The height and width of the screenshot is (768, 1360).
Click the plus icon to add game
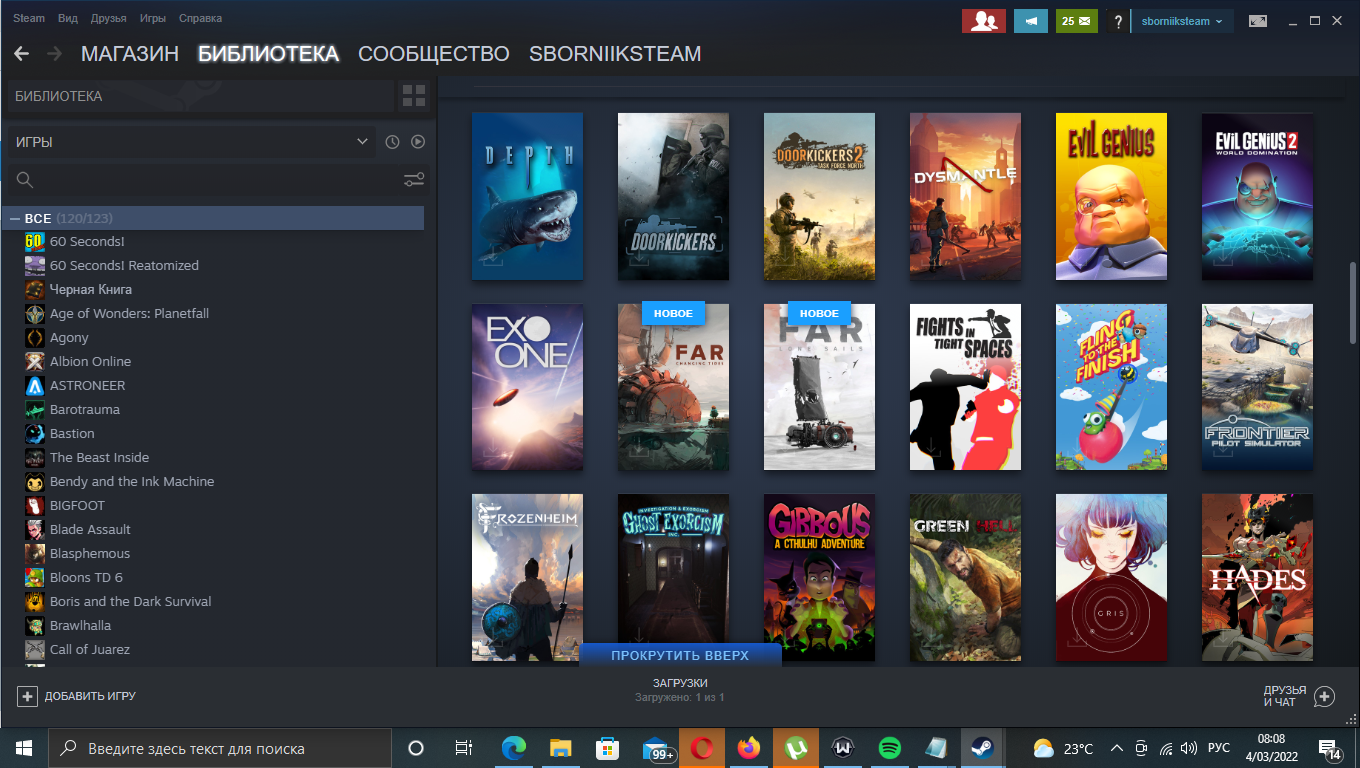[27, 696]
